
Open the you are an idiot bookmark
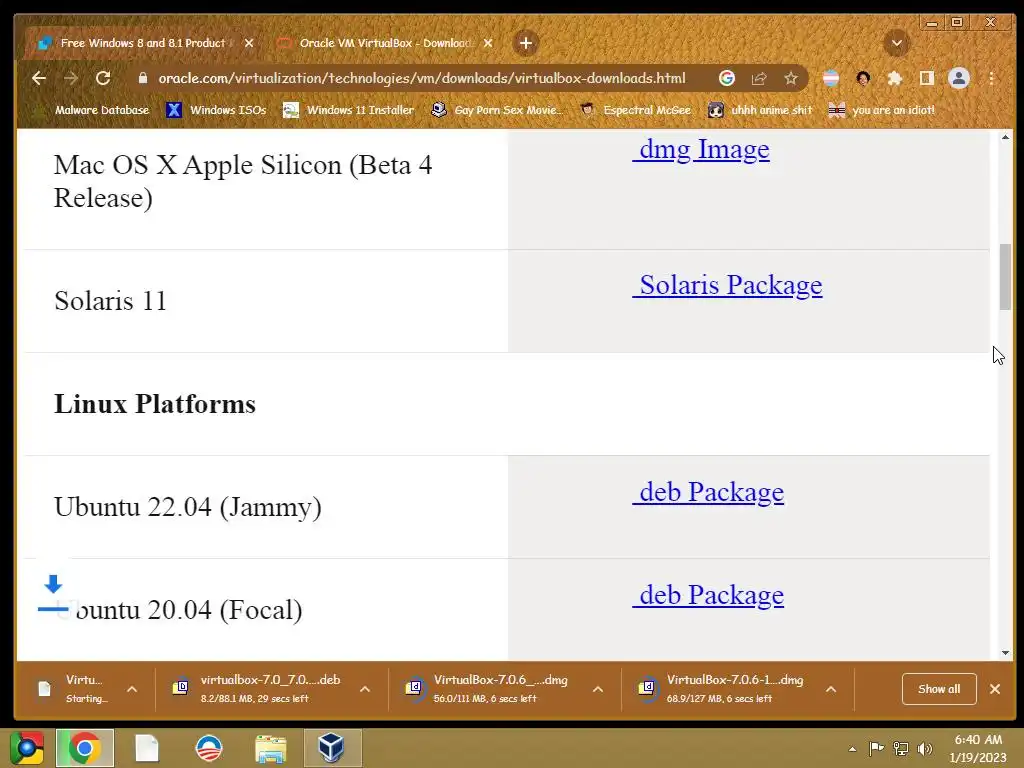[x=882, y=110]
